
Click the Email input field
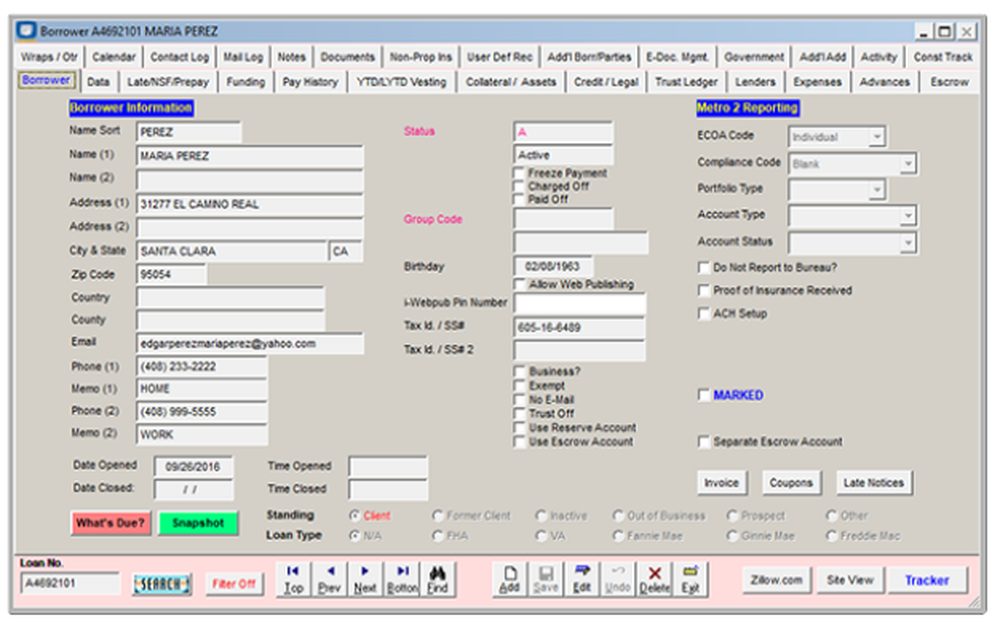tap(250, 344)
